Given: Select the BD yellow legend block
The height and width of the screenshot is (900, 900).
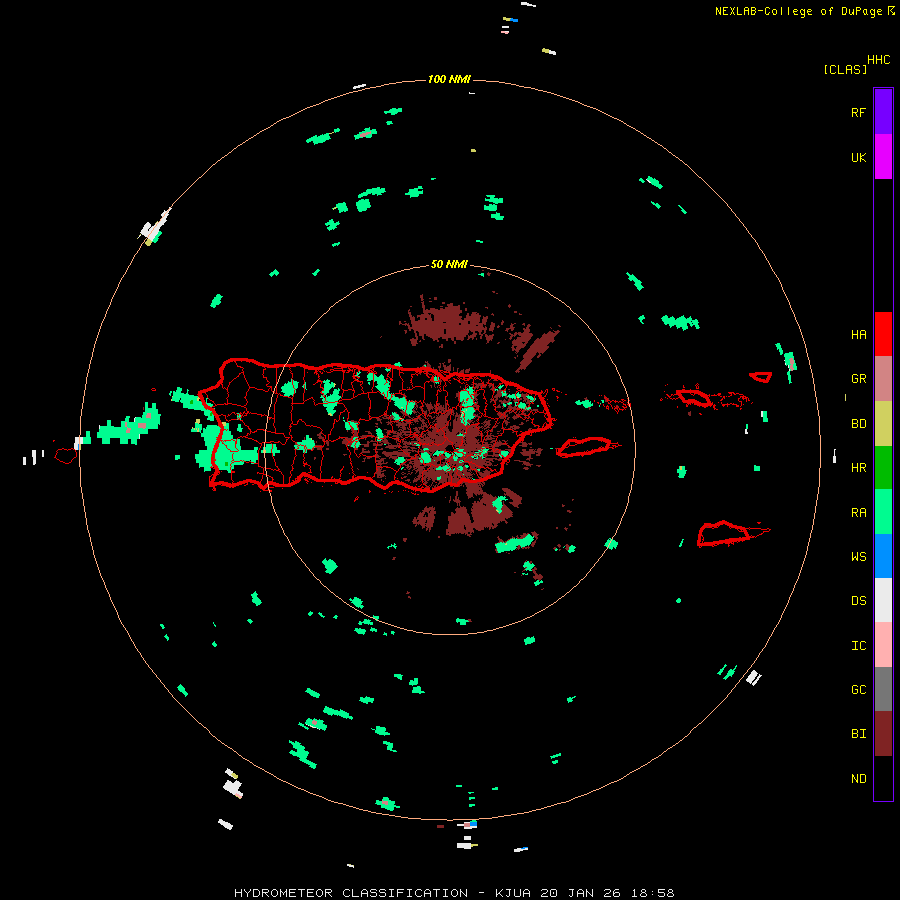Looking at the screenshot, I should click(883, 423).
